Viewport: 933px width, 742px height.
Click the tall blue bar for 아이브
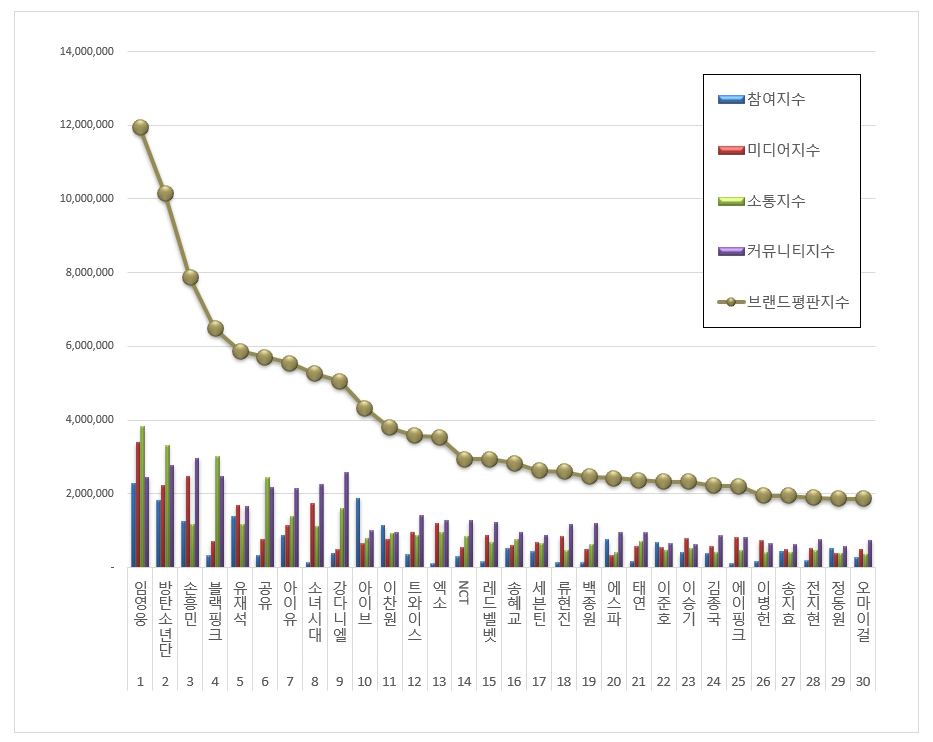(358, 533)
